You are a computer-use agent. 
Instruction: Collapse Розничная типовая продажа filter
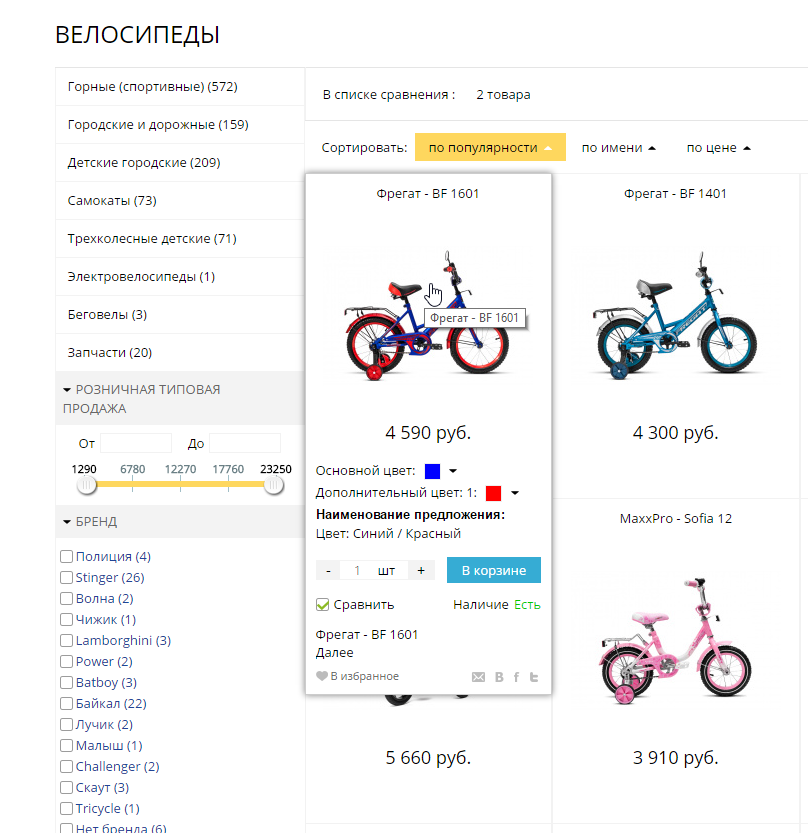pos(180,398)
